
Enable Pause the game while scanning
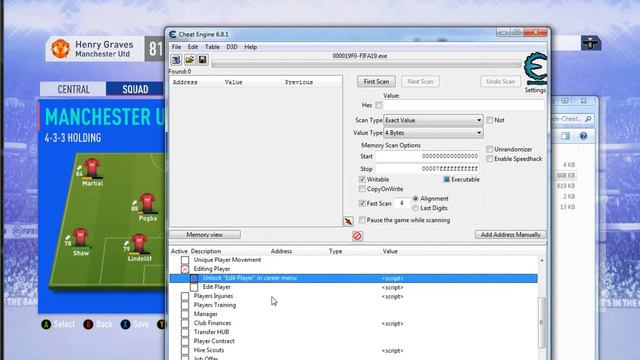(x=362, y=220)
